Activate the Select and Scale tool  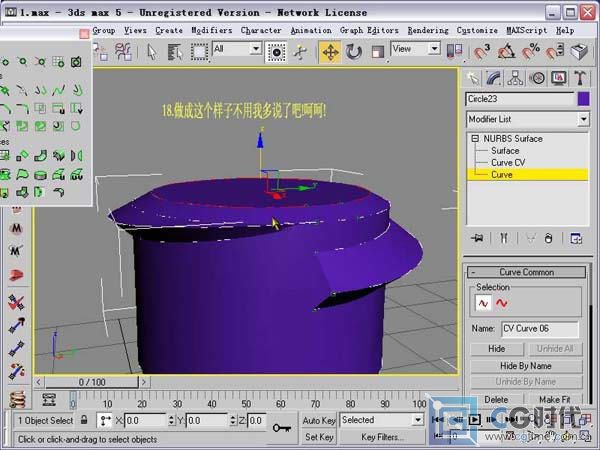click(x=377, y=52)
